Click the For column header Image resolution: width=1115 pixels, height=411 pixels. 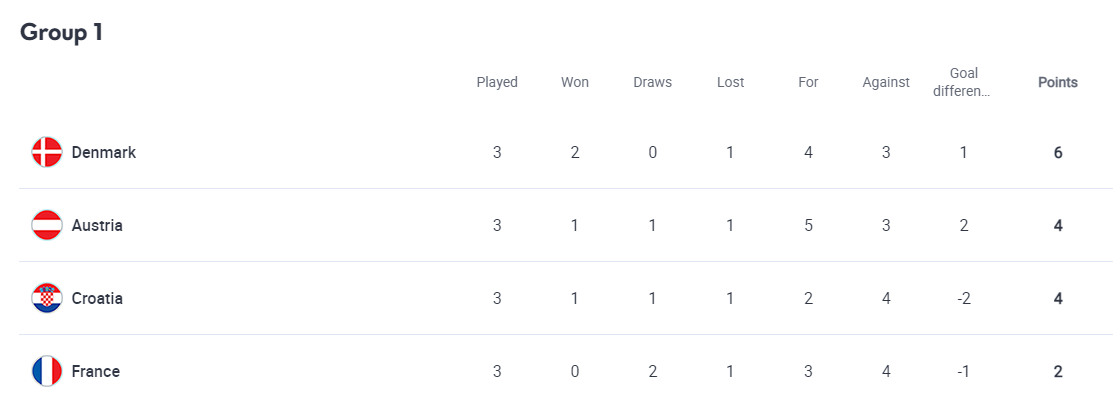tap(808, 82)
